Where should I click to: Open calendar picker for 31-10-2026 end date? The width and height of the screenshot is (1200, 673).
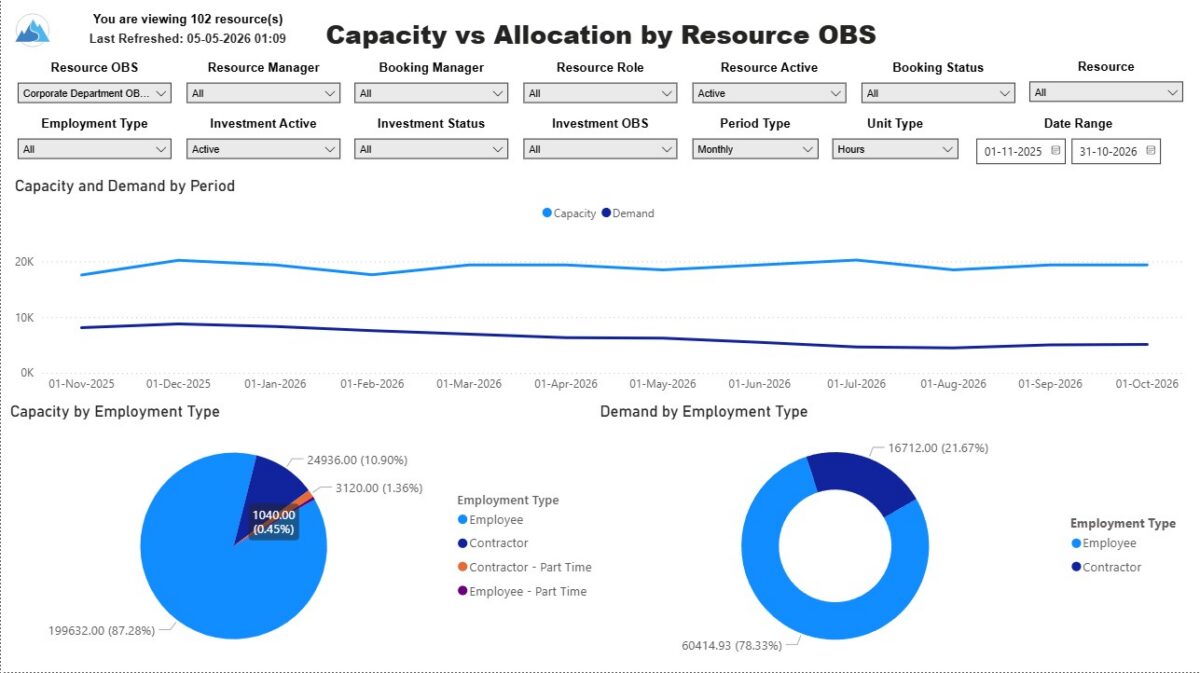[x=1150, y=151]
